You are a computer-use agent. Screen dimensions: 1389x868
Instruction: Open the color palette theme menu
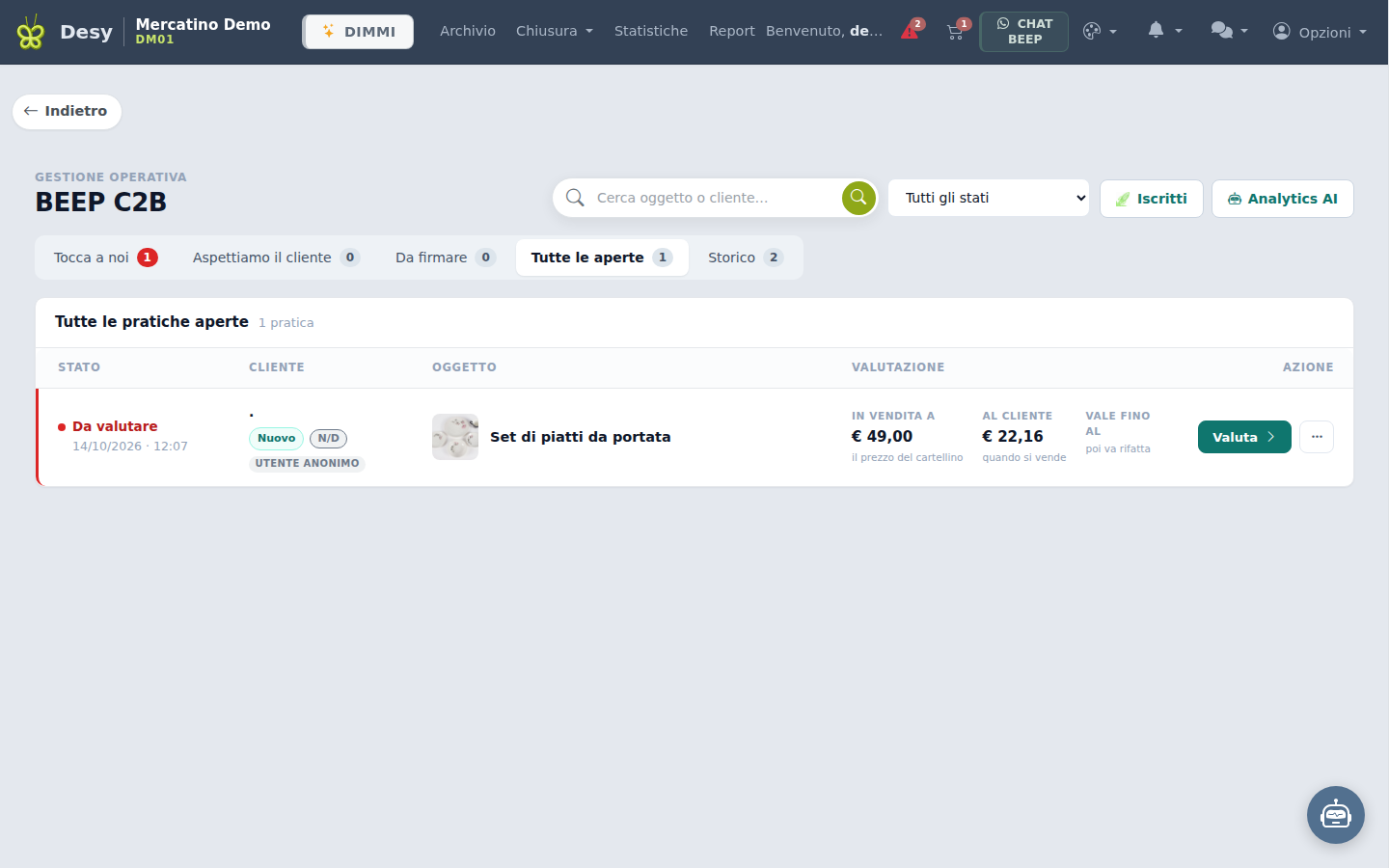tap(1100, 31)
